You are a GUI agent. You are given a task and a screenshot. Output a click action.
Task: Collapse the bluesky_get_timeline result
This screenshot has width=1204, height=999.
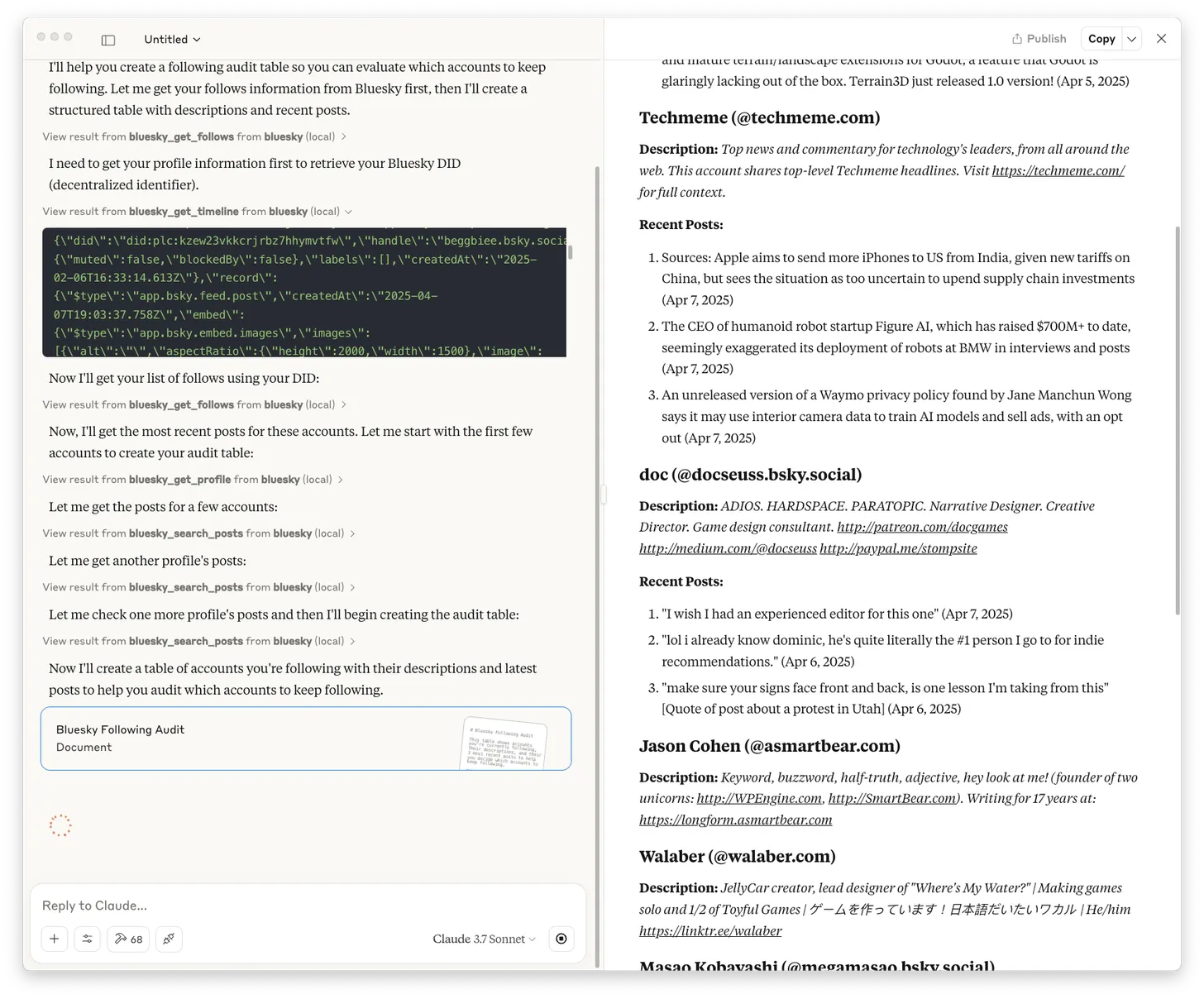[198, 212]
